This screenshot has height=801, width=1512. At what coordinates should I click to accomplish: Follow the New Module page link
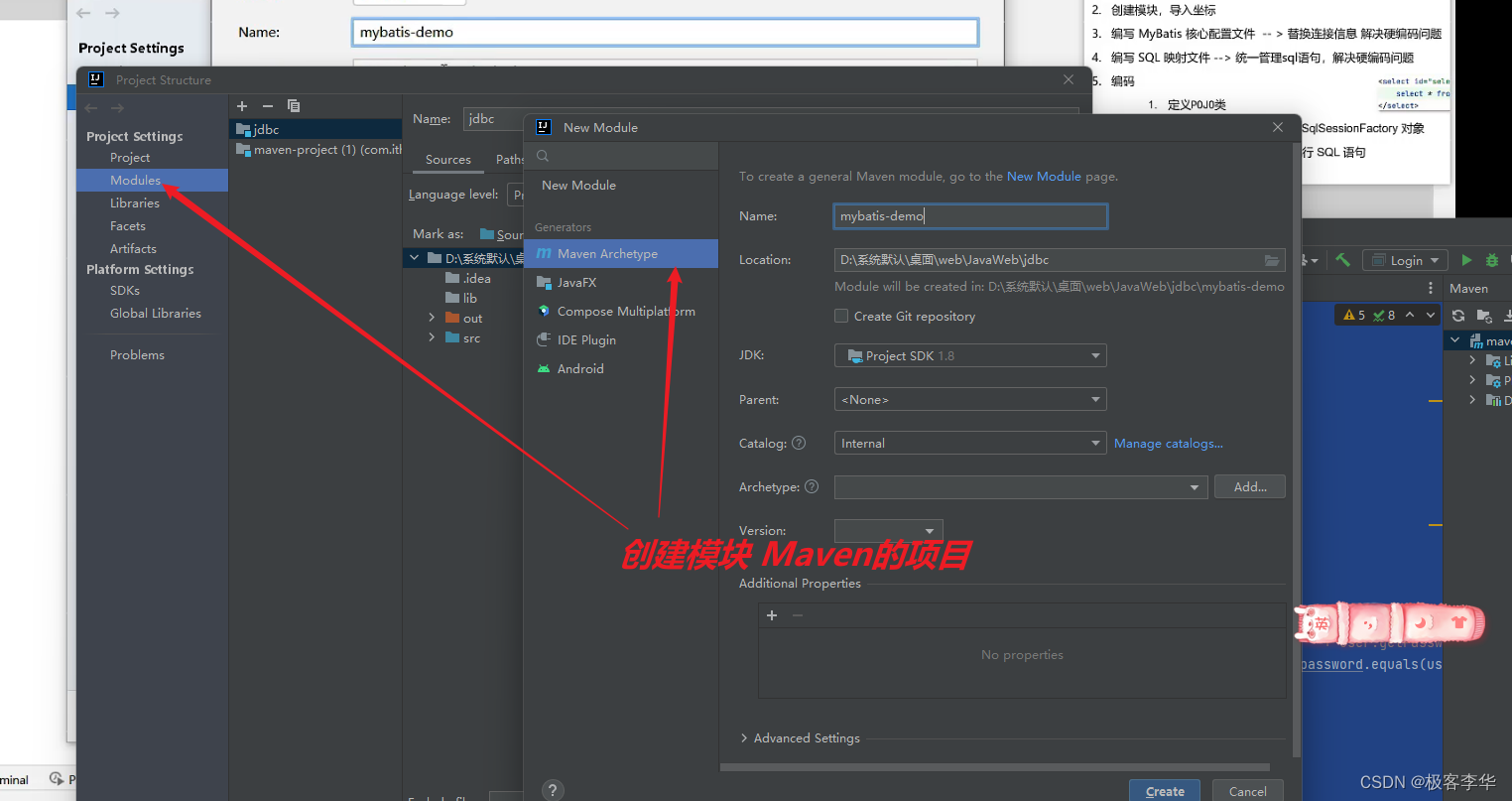tap(1044, 176)
